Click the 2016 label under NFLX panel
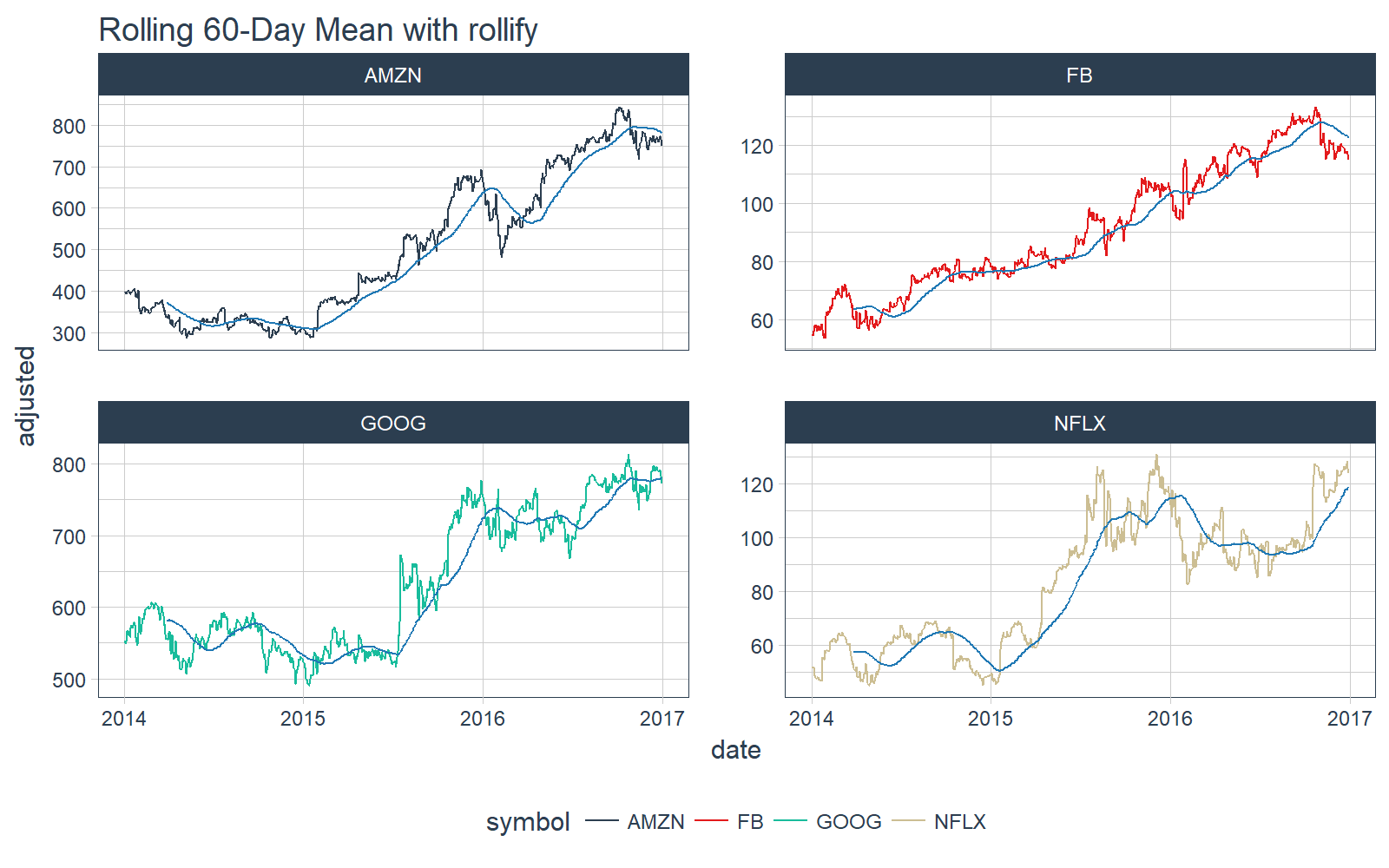 pyautogui.click(x=1170, y=719)
